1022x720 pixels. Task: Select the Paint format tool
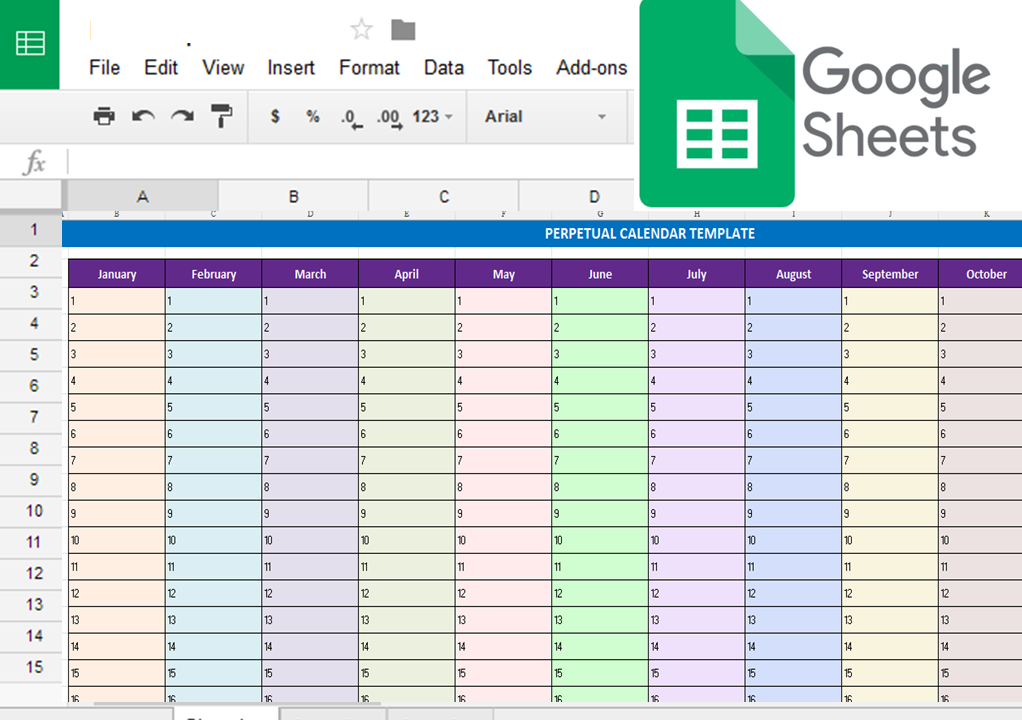(x=222, y=116)
